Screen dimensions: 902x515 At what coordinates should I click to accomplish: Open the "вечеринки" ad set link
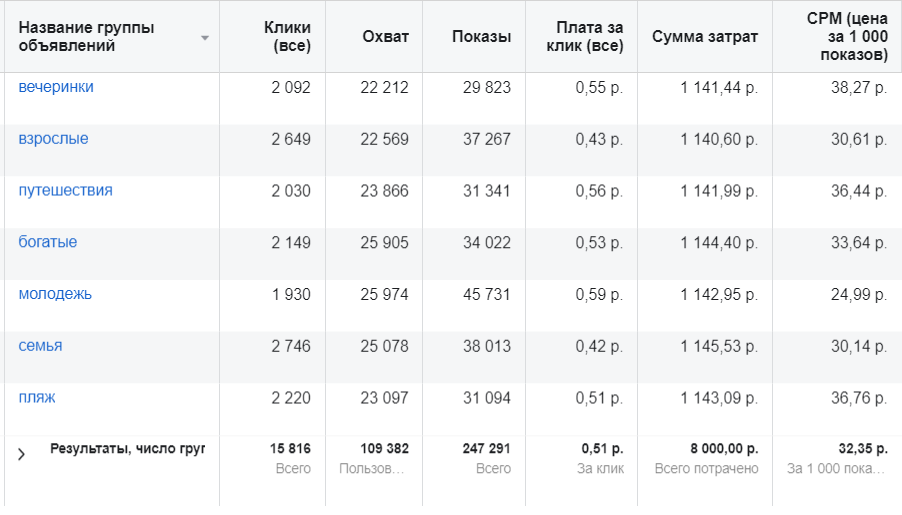[x=56, y=87]
